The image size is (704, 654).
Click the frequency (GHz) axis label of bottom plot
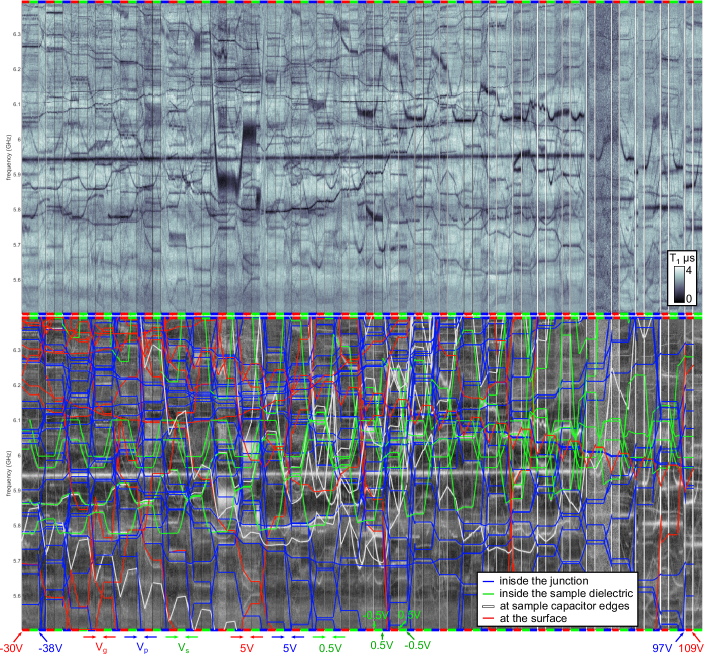pos(8,473)
